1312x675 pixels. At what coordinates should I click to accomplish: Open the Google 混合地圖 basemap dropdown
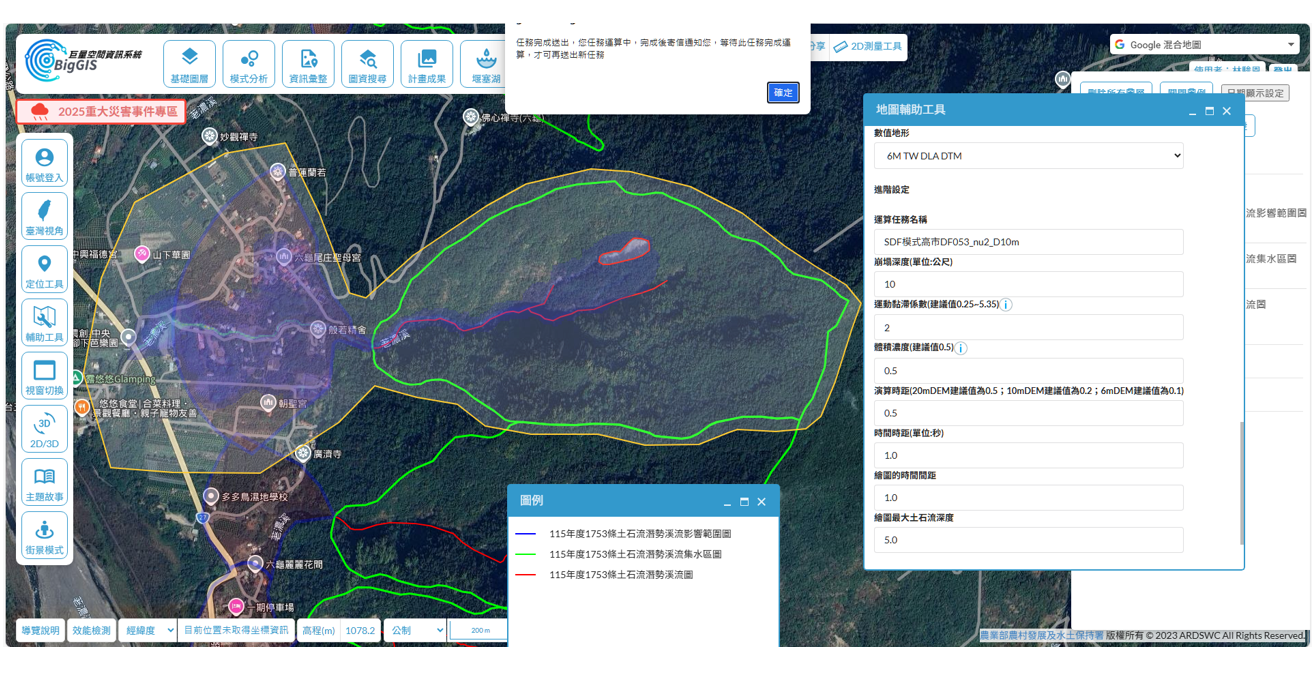pyautogui.click(x=1205, y=45)
